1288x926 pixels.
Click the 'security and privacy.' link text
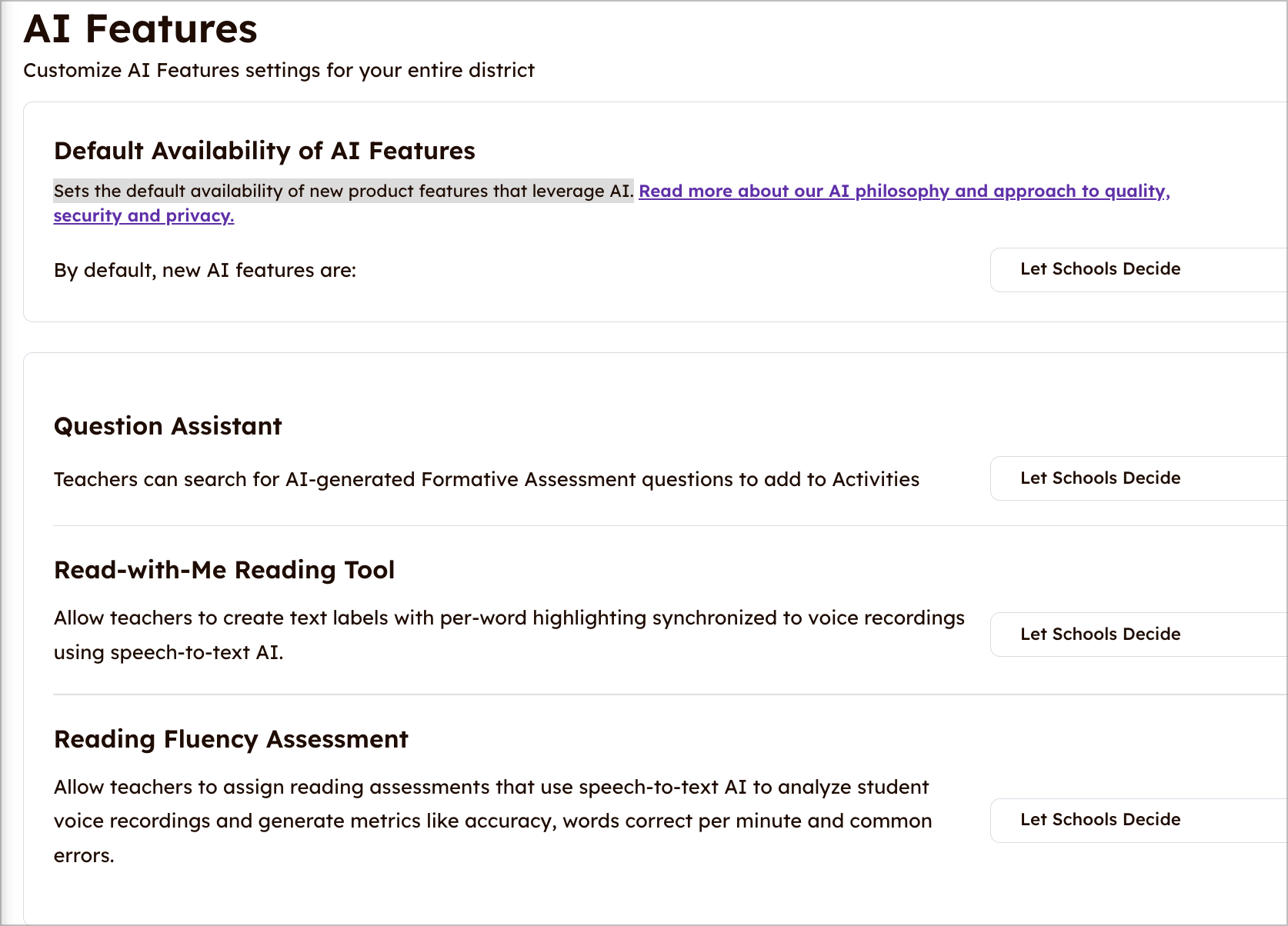click(144, 216)
